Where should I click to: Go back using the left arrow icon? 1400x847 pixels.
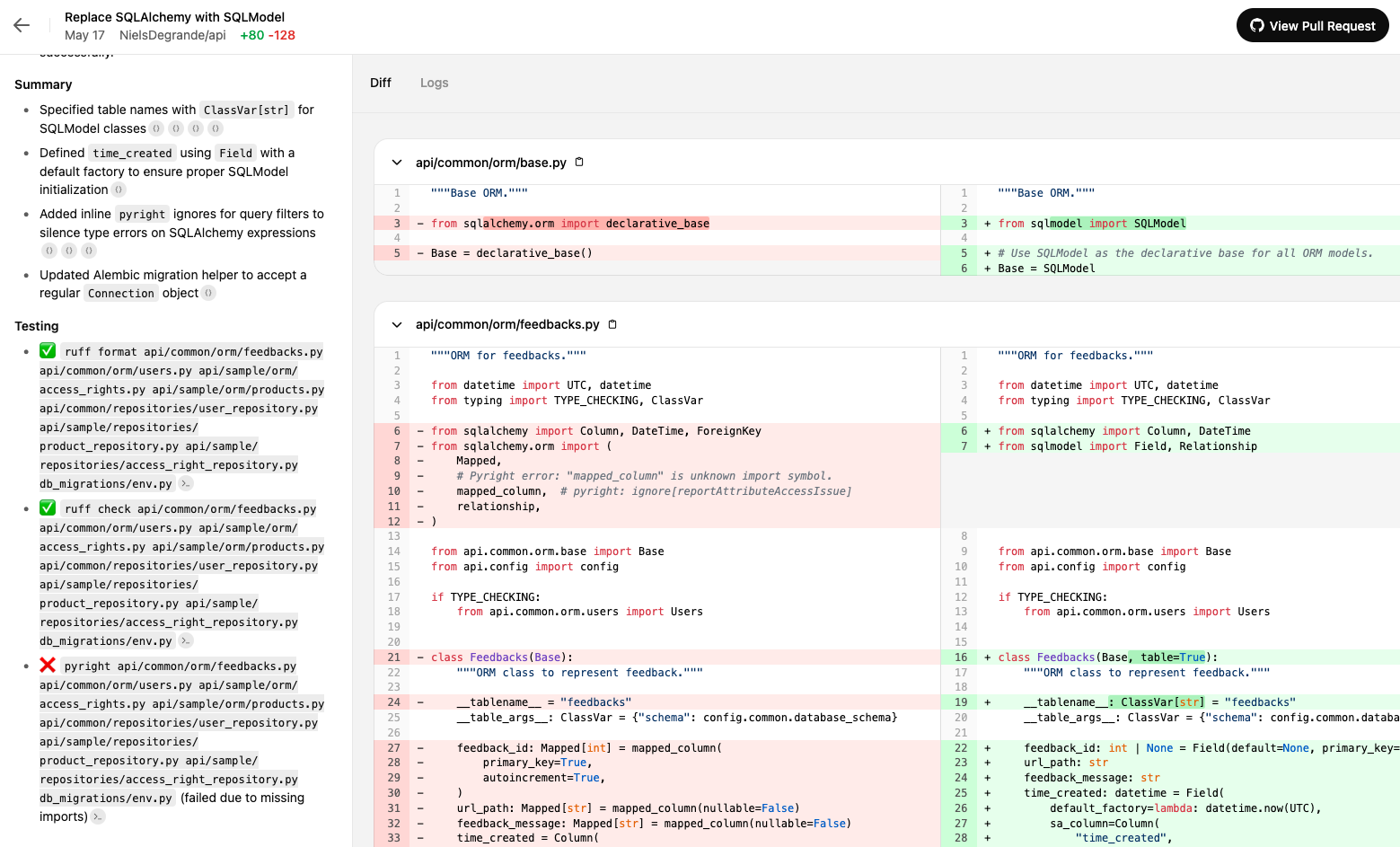pyautogui.click(x=22, y=26)
